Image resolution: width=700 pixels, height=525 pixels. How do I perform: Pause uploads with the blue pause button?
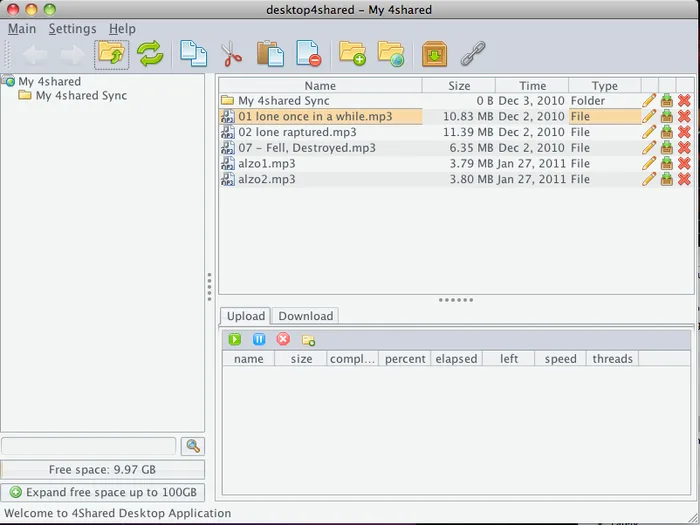pyautogui.click(x=259, y=340)
